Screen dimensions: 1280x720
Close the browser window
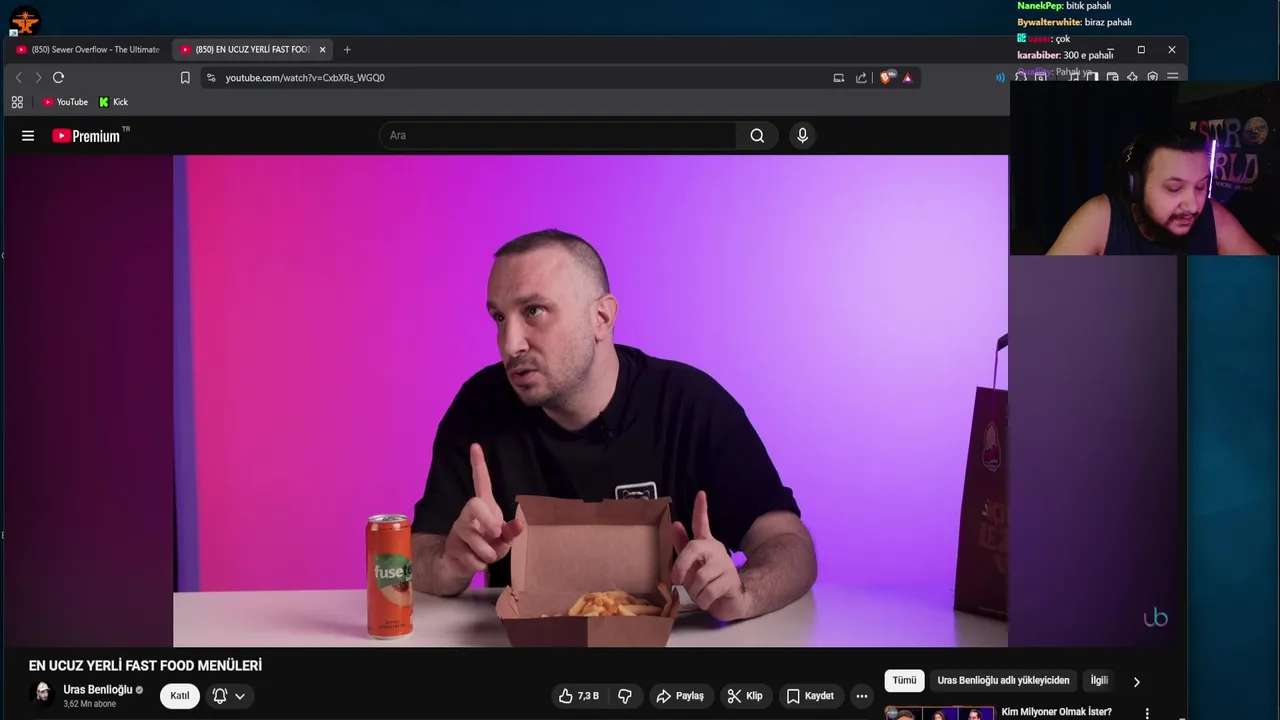(x=1172, y=50)
